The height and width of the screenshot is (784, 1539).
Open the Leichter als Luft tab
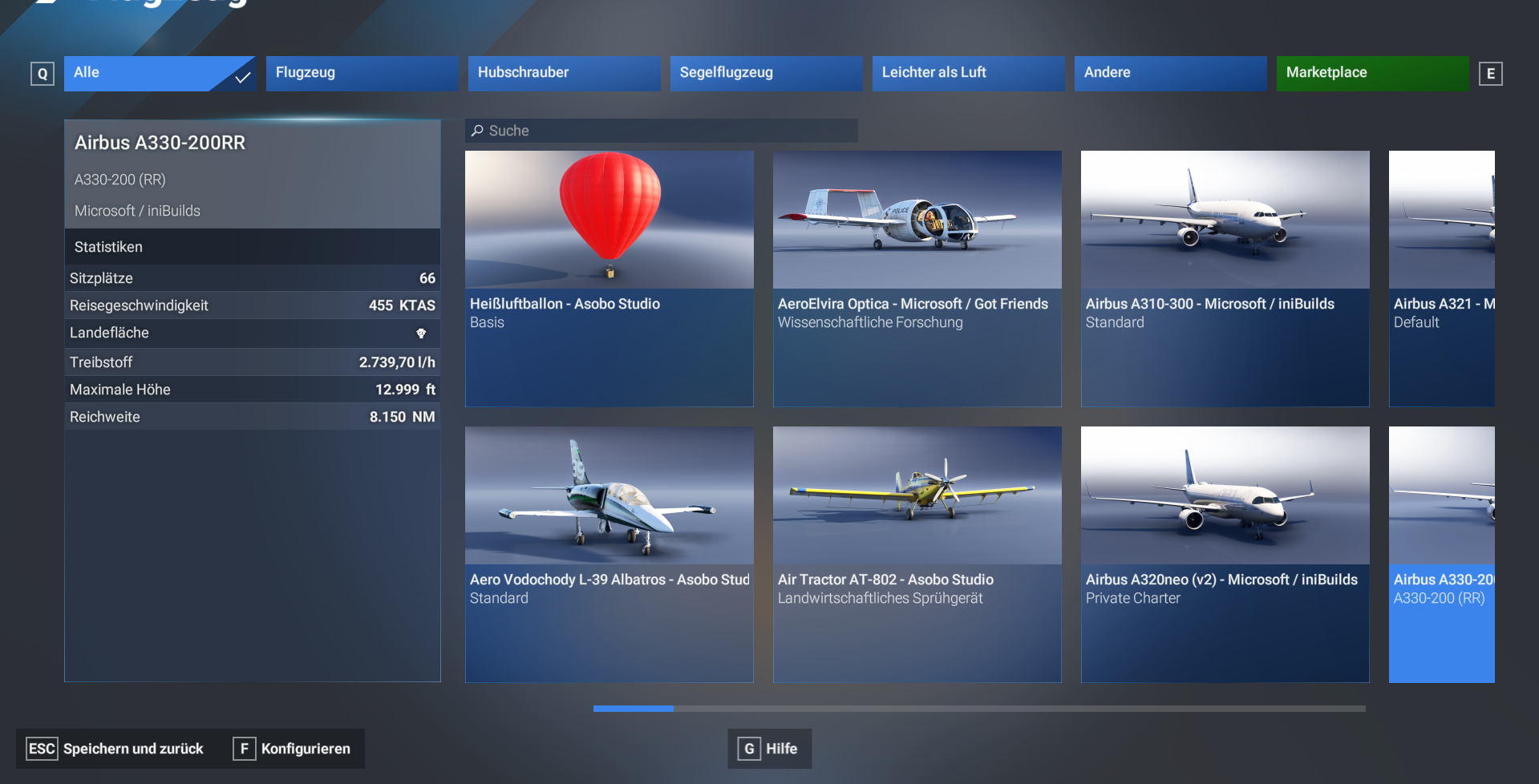(x=969, y=74)
